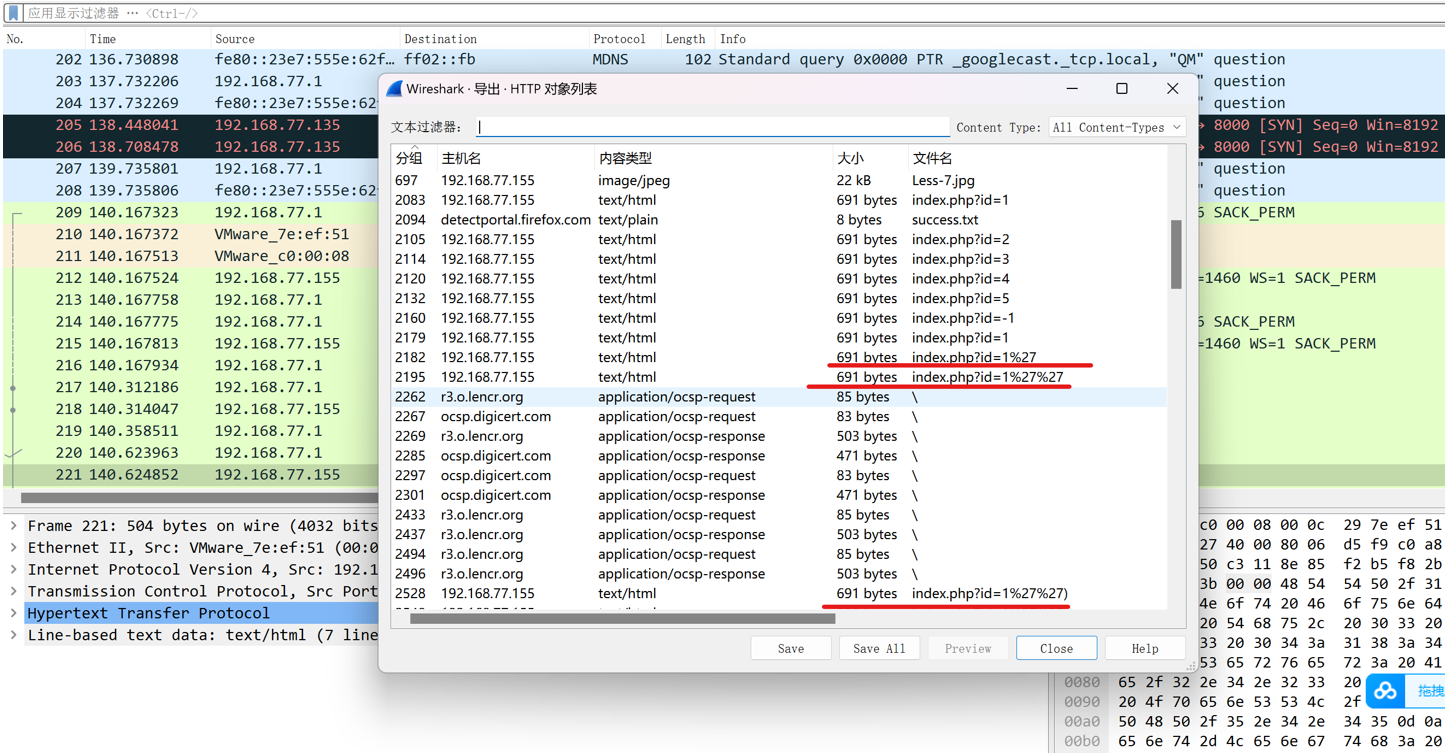Click the Help button
This screenshot has width=1450, height=753.
(1145, 648)
